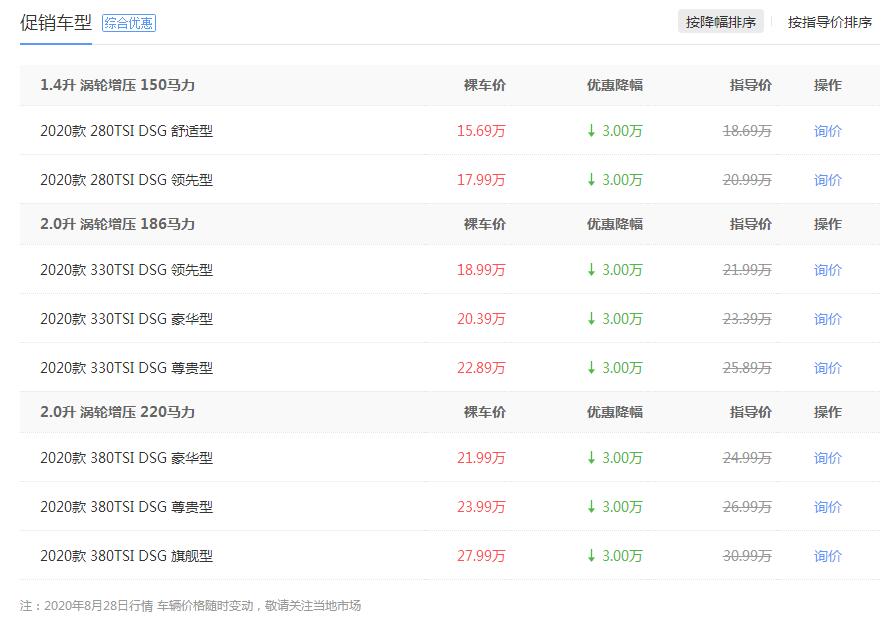Click the 27.99万 bare car price
This screenshot has width=896, height=622.
[481, 556]
